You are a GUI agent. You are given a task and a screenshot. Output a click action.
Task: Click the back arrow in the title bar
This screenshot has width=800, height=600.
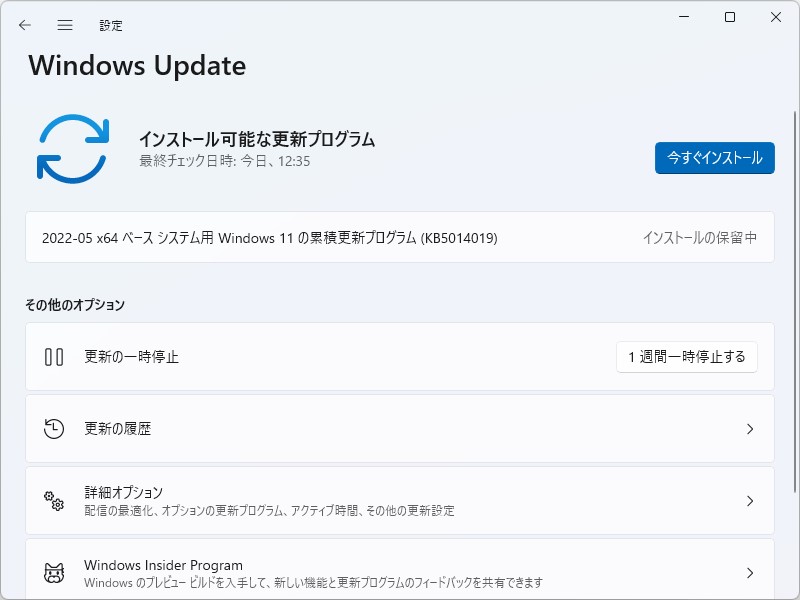coord(24,25)
